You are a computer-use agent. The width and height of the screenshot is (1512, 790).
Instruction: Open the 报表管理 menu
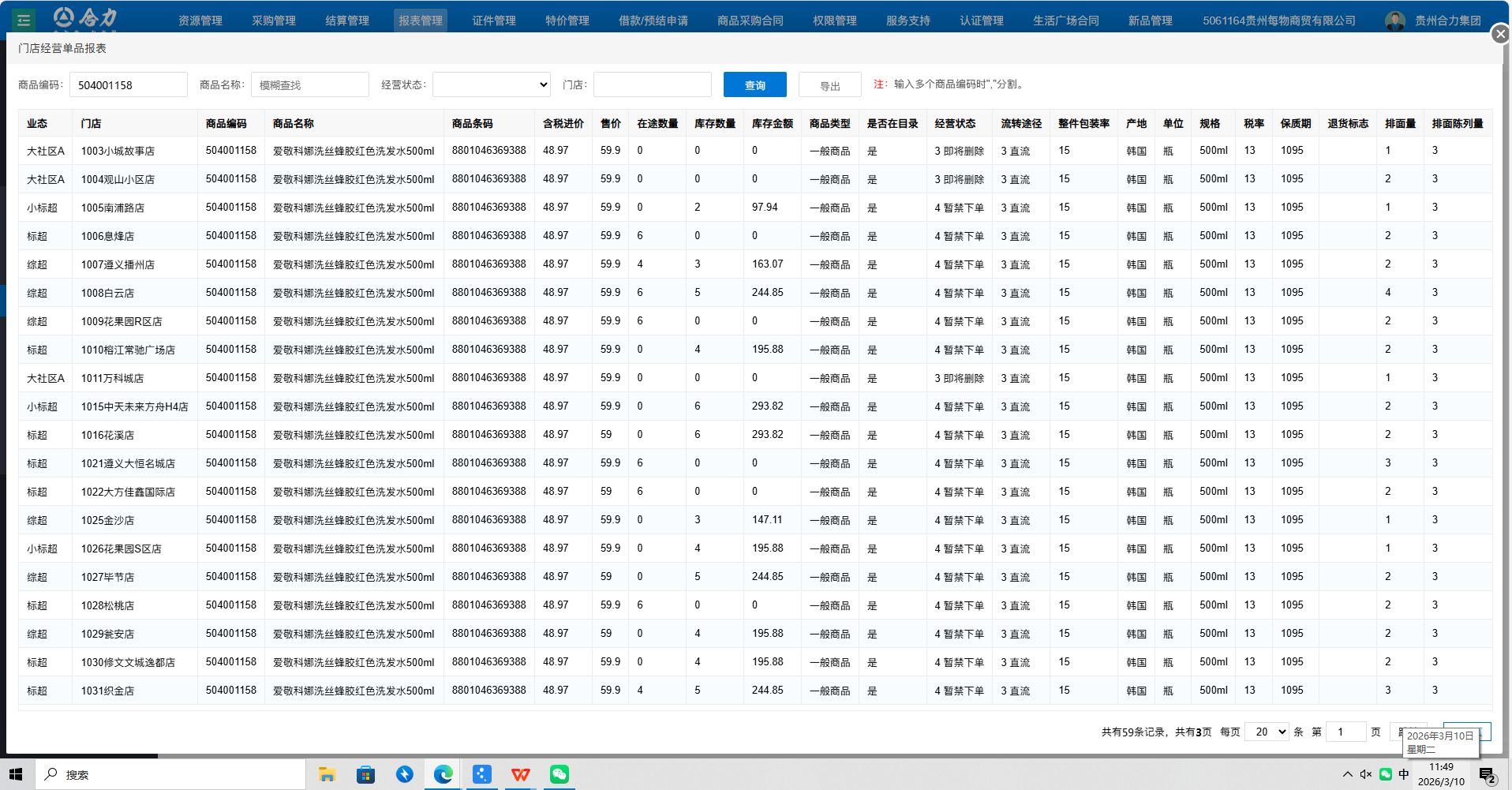coord(420,21)
